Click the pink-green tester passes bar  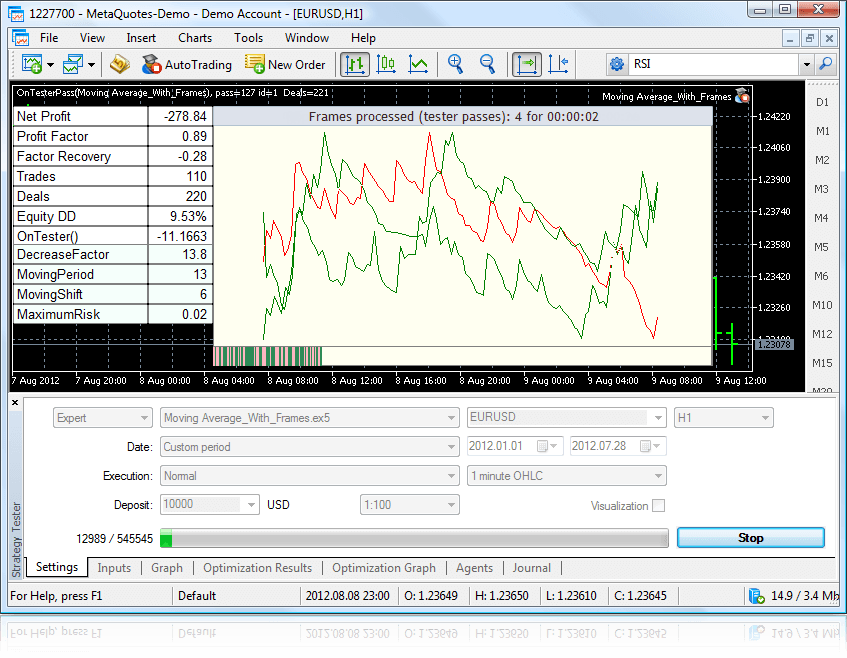pos(268,357)
